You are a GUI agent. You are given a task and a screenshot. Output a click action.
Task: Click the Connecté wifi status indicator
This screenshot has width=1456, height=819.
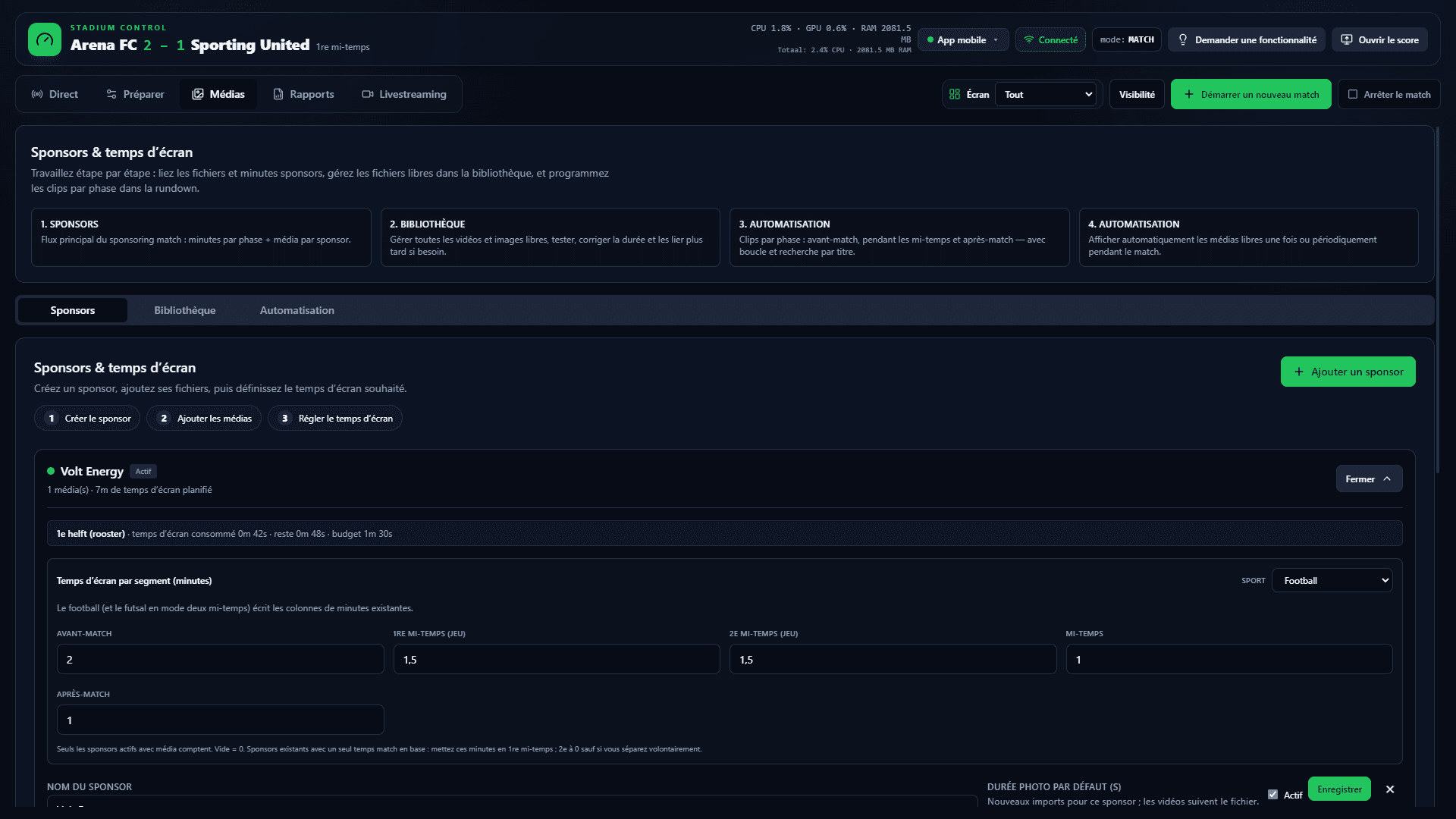click(1050, 39)
